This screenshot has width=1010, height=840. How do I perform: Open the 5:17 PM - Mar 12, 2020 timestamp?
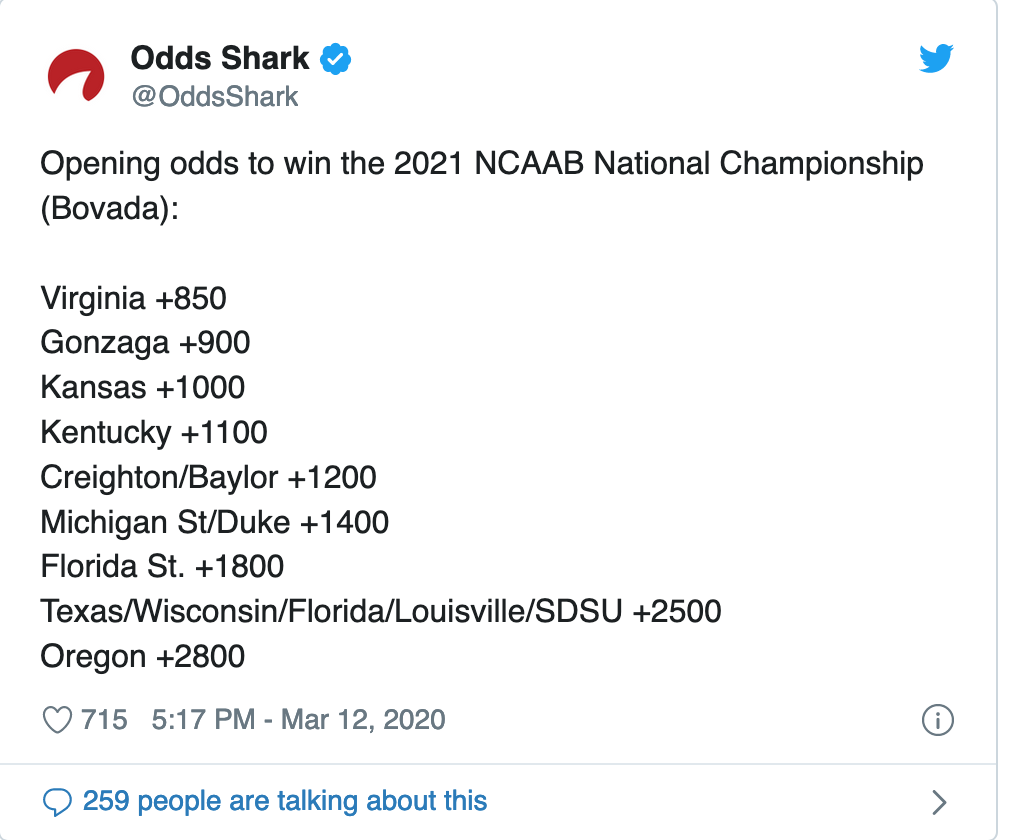click(x=298, y=720)
